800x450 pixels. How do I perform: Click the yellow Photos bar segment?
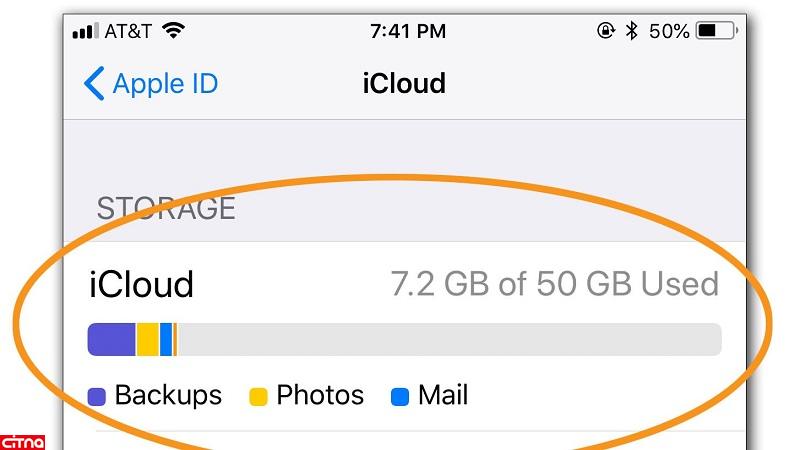148,339
